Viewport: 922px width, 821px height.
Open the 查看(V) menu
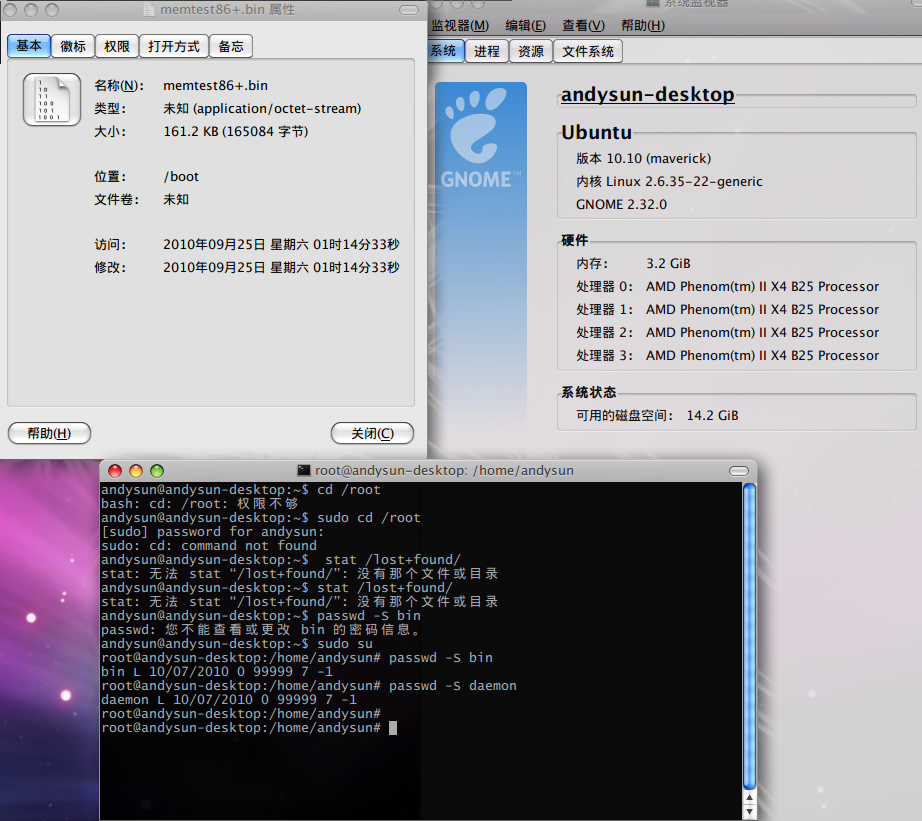(x=583, y=26)
